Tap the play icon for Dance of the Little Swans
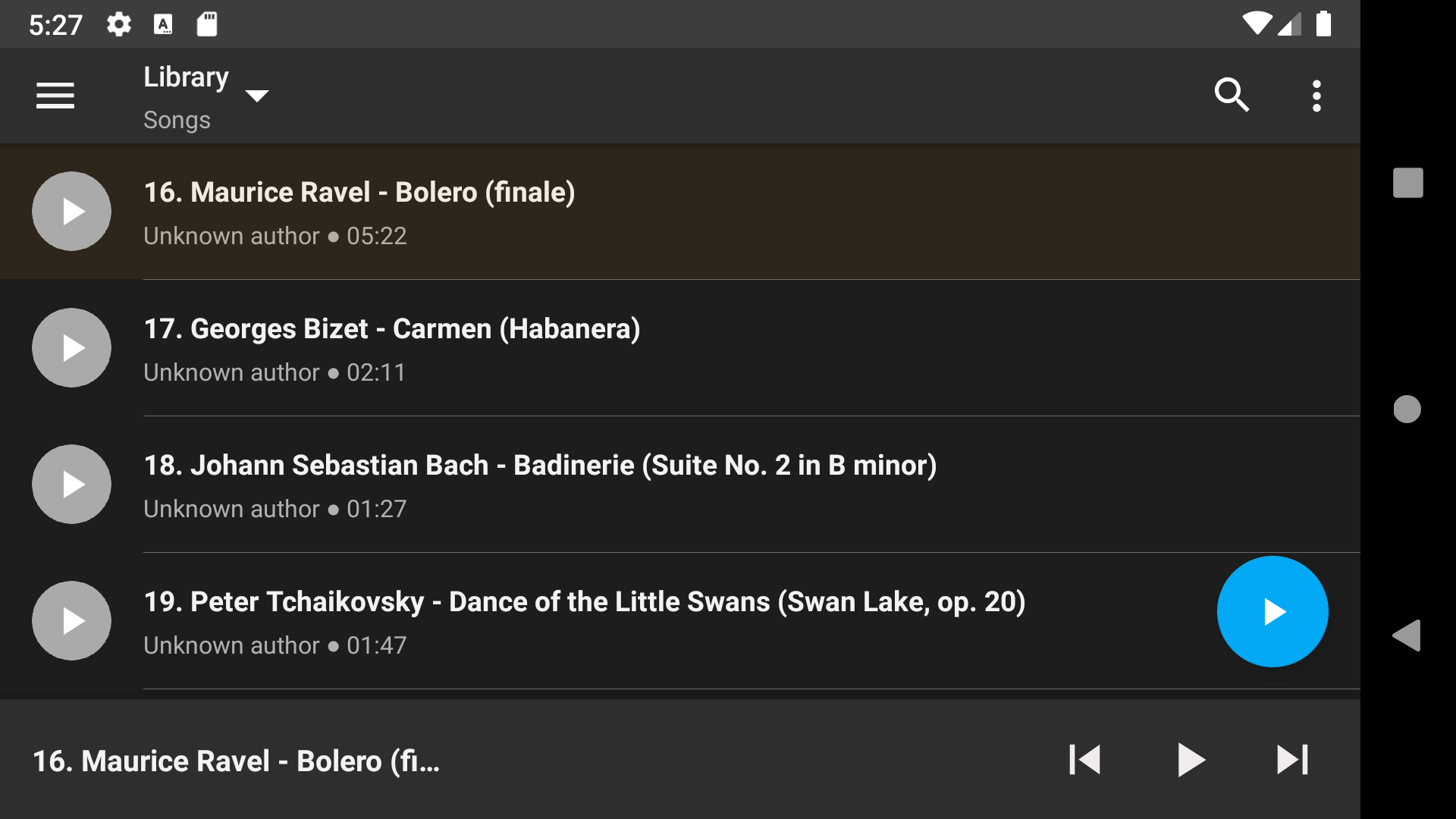Screen dimensions: 1456x819 click(71, 620)
